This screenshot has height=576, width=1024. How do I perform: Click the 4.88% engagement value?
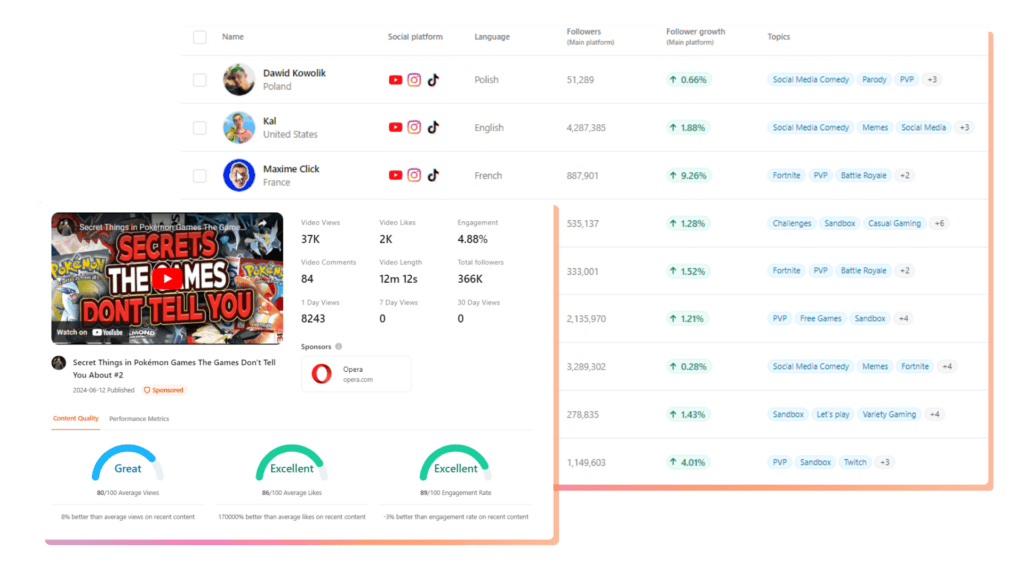472,239
